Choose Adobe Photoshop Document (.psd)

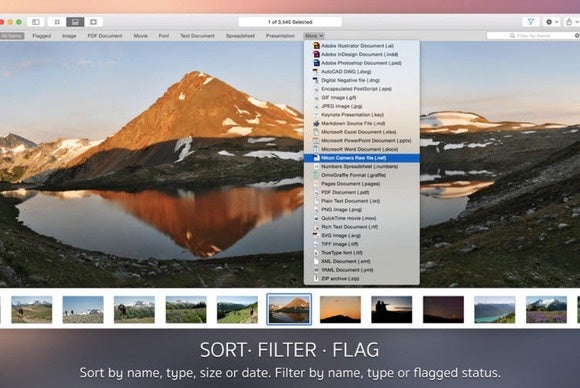coord(362,63)
